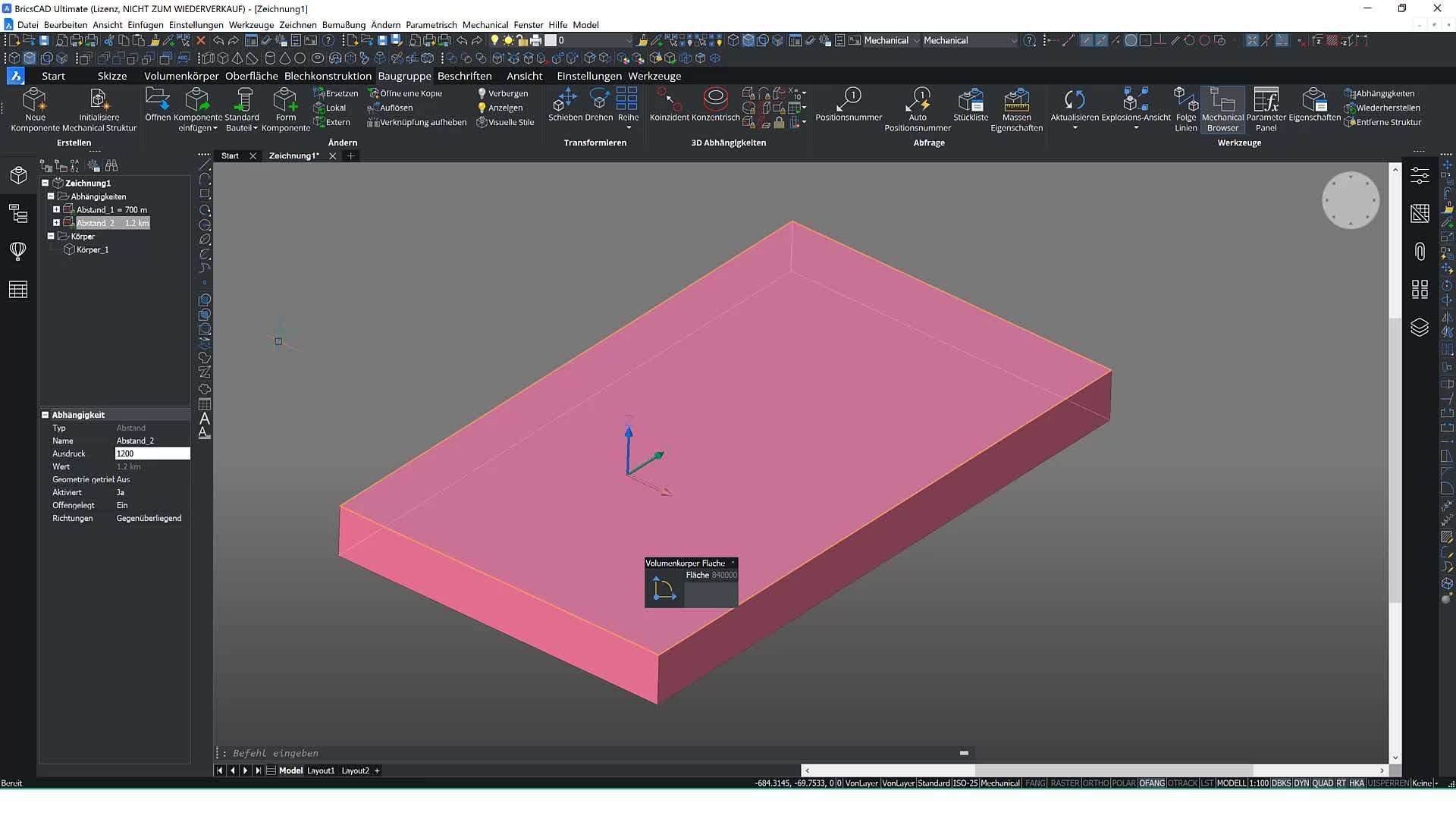This screenshot has height=819, width=1456.
Task: Open the Eigenschaften panel from the ribbon
Action: tap(1314, 104)
